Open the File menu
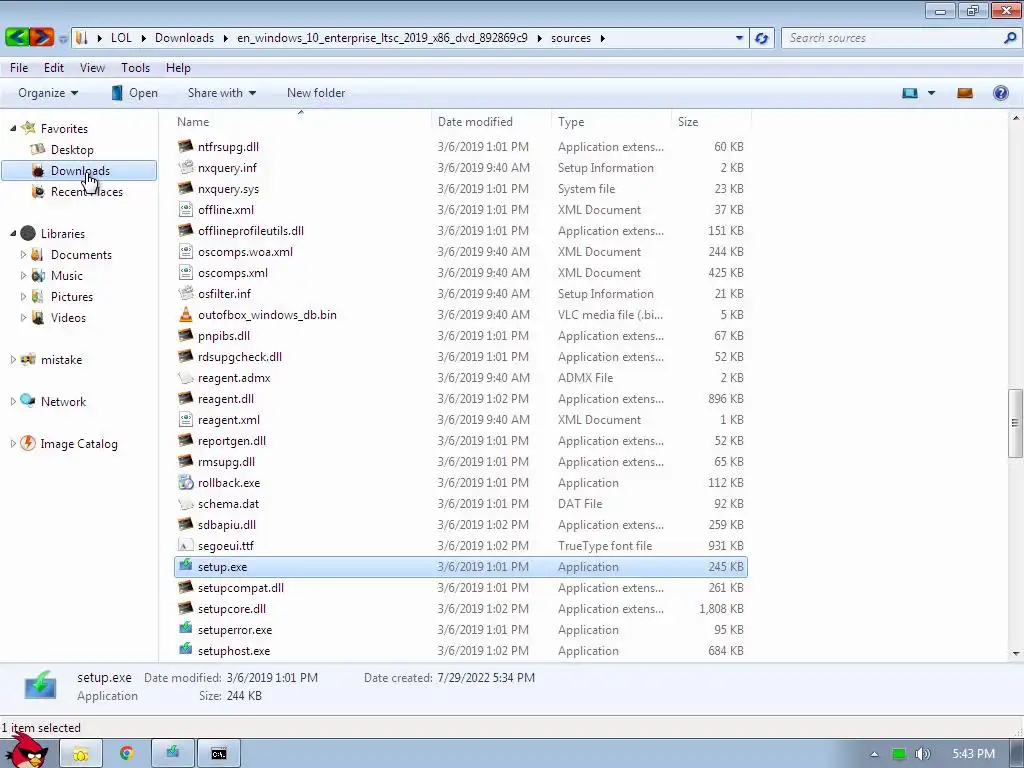Screen dimensions: 1024x768 click(x=19, y=67)
